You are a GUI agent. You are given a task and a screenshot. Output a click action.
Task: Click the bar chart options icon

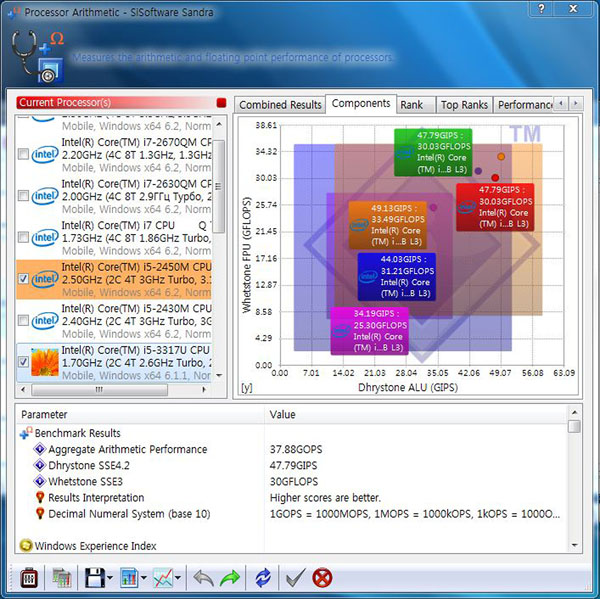click(x=129, y=578)
